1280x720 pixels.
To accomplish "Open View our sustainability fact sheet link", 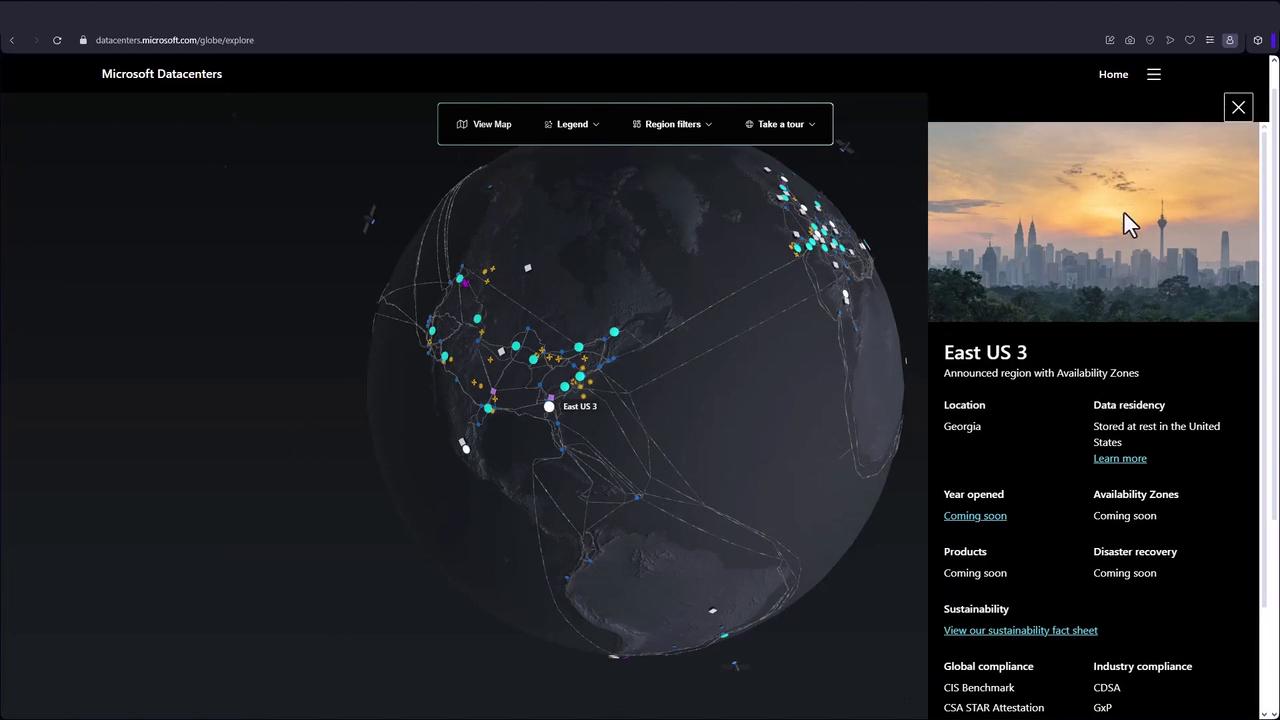I will 1020,630.
